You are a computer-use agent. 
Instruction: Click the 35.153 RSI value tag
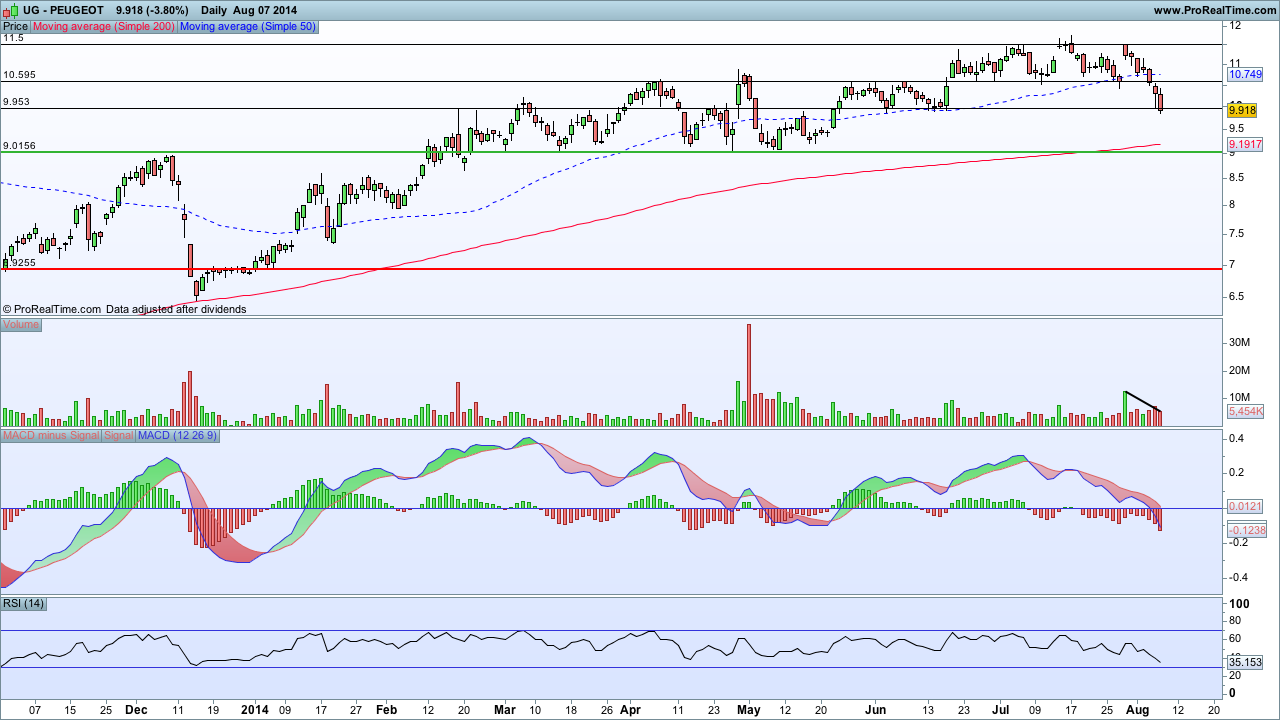coord(1245,662)
